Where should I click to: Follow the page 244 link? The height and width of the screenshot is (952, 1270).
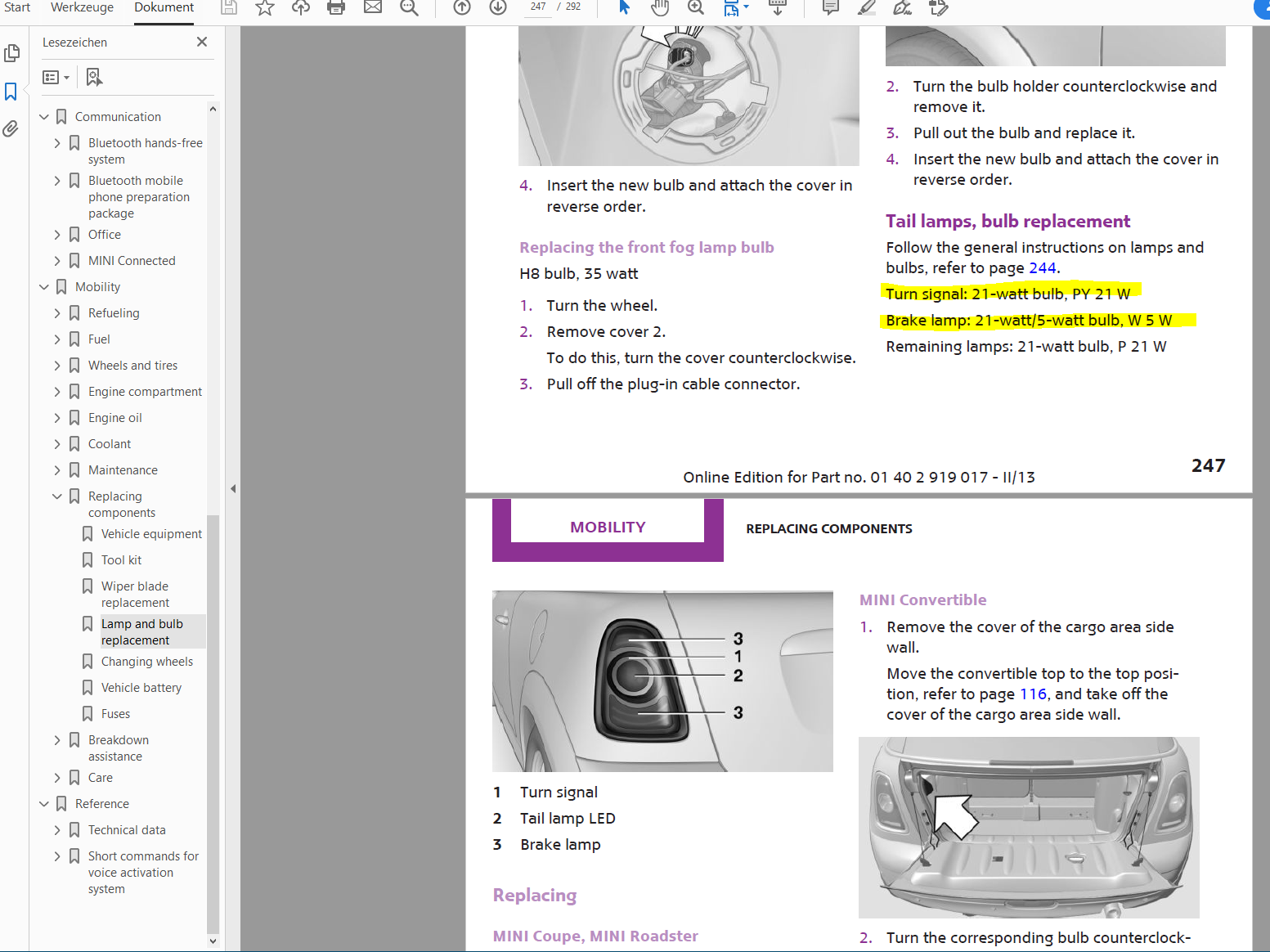tap(1042, 268)
